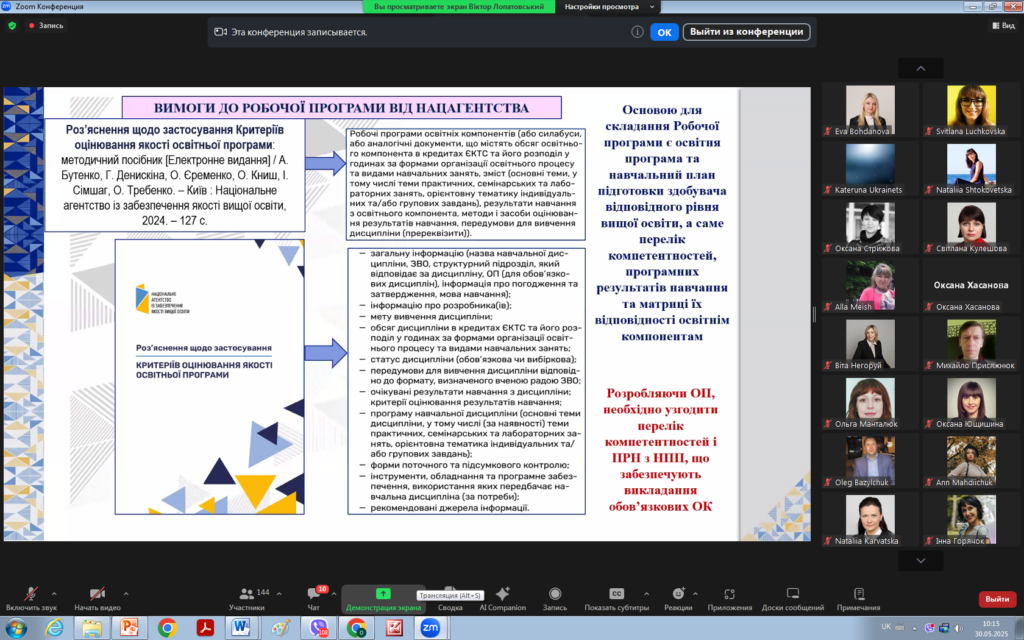Open the AI Companion sparkle icon
The width and height of the screenshot is (1024, 640).
502,594
